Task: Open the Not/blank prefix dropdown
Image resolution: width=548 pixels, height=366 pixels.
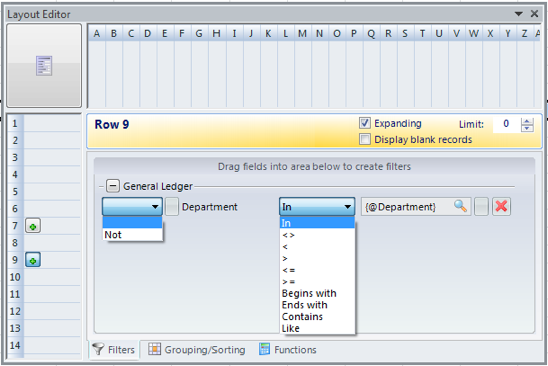Action: click(x=132, y=207)
